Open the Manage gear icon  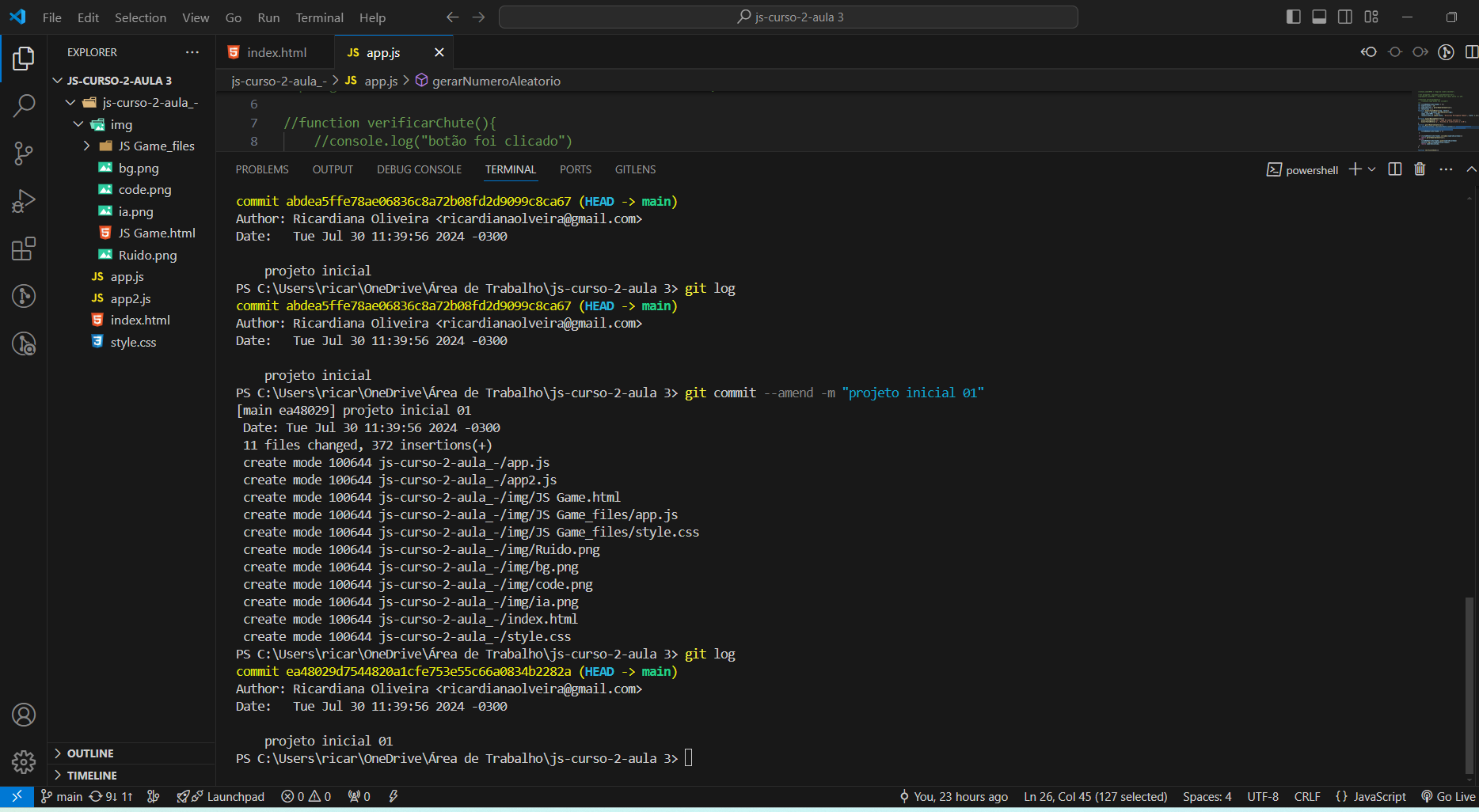(x=24, y=762)
